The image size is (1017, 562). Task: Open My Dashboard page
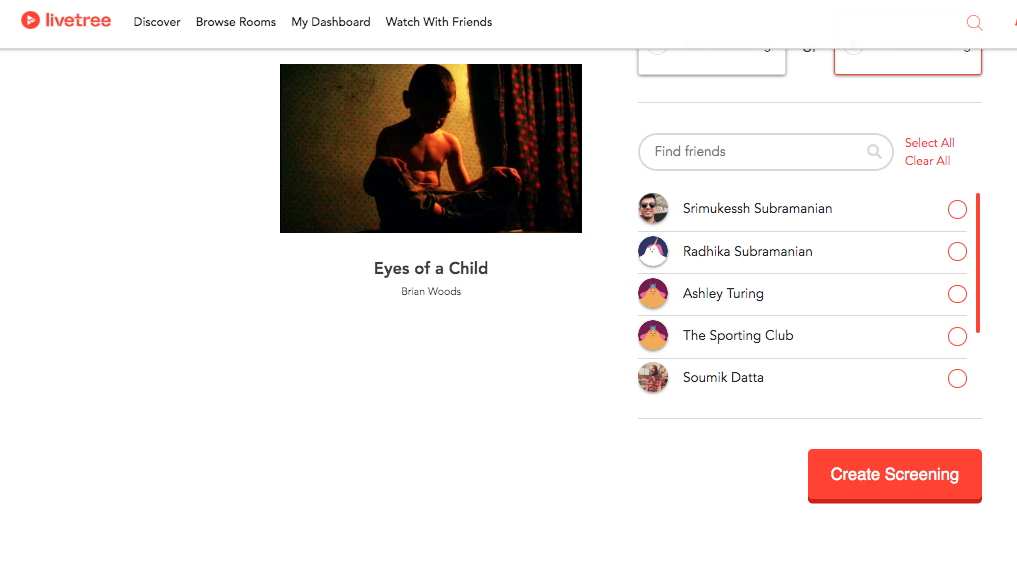point(331,22)
